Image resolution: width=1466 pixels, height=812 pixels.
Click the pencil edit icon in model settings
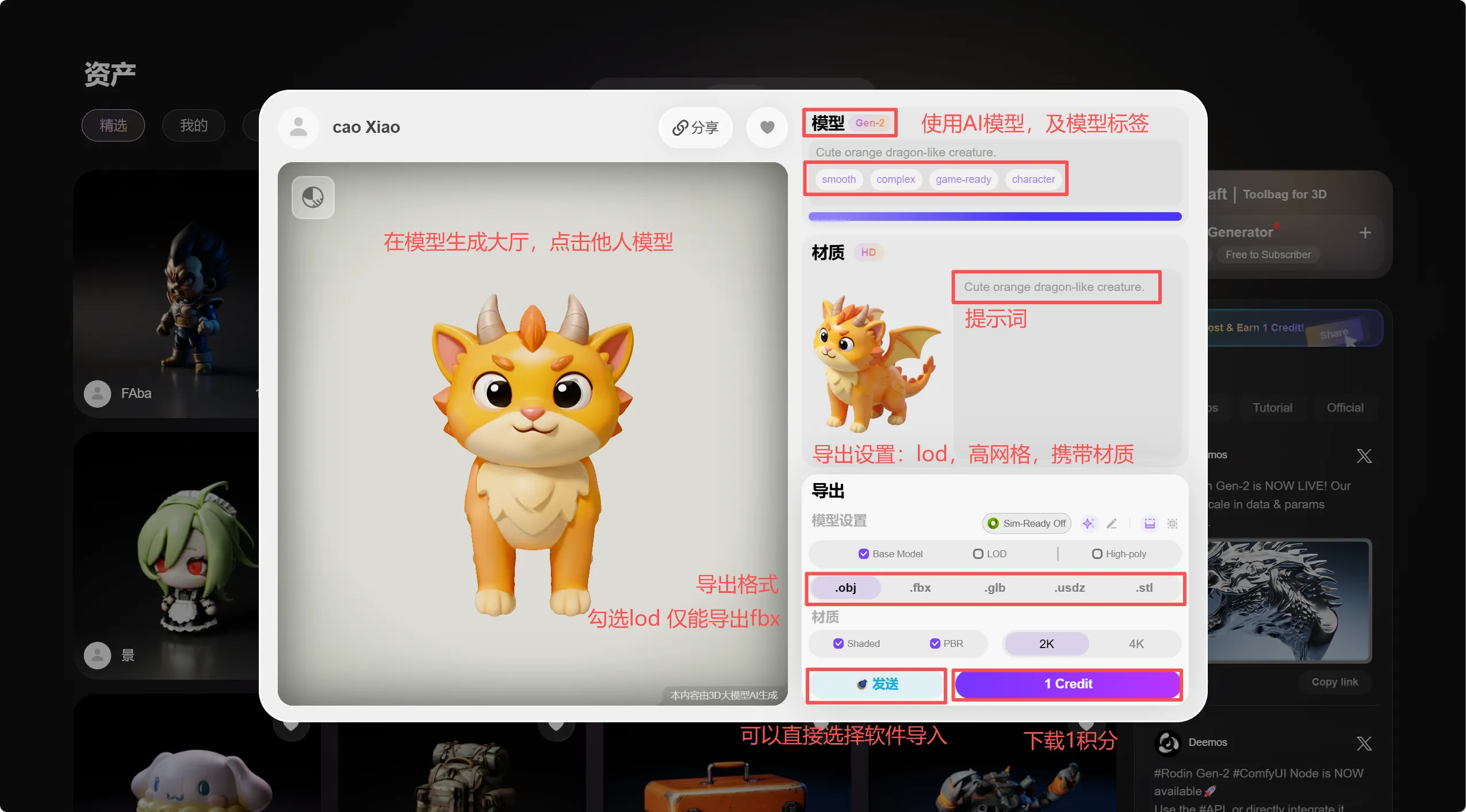1112,523
